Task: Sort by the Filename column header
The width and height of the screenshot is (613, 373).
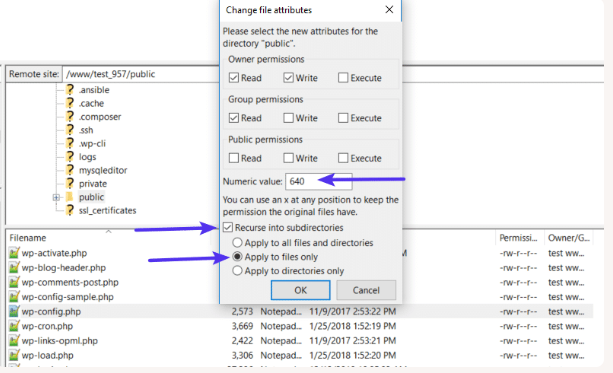Action: (28, 238)
